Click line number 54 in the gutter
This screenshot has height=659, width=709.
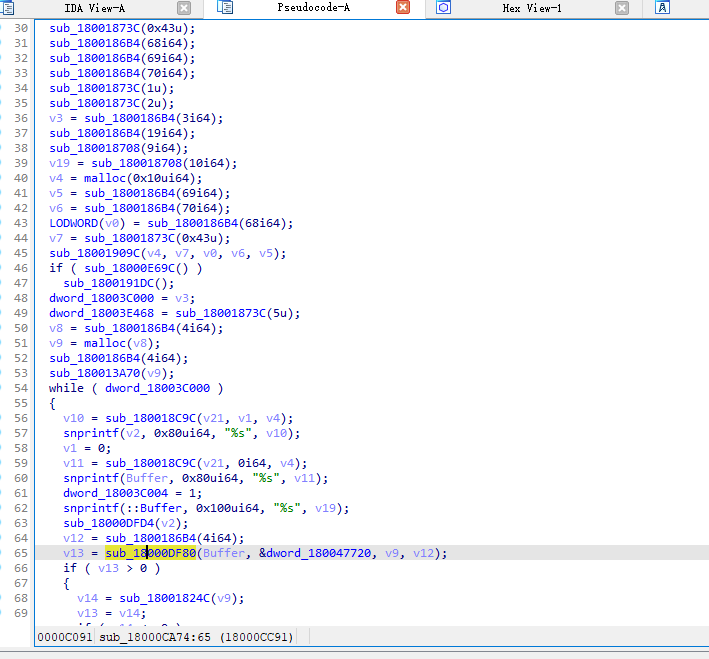pos(21,388)
